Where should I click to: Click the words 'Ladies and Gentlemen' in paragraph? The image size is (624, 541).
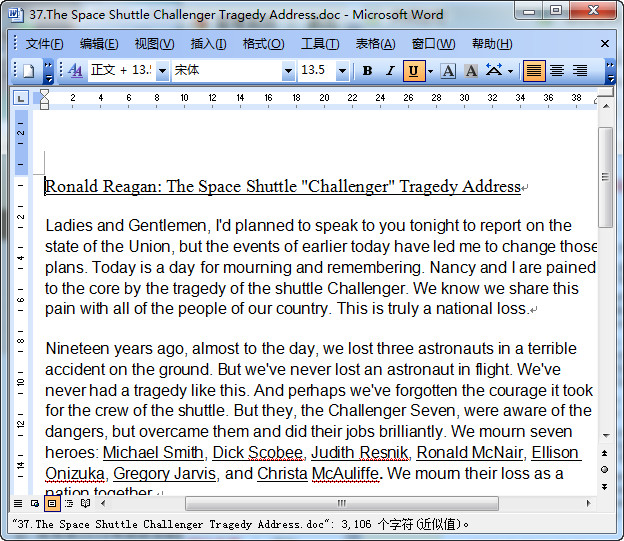point(126,226)
